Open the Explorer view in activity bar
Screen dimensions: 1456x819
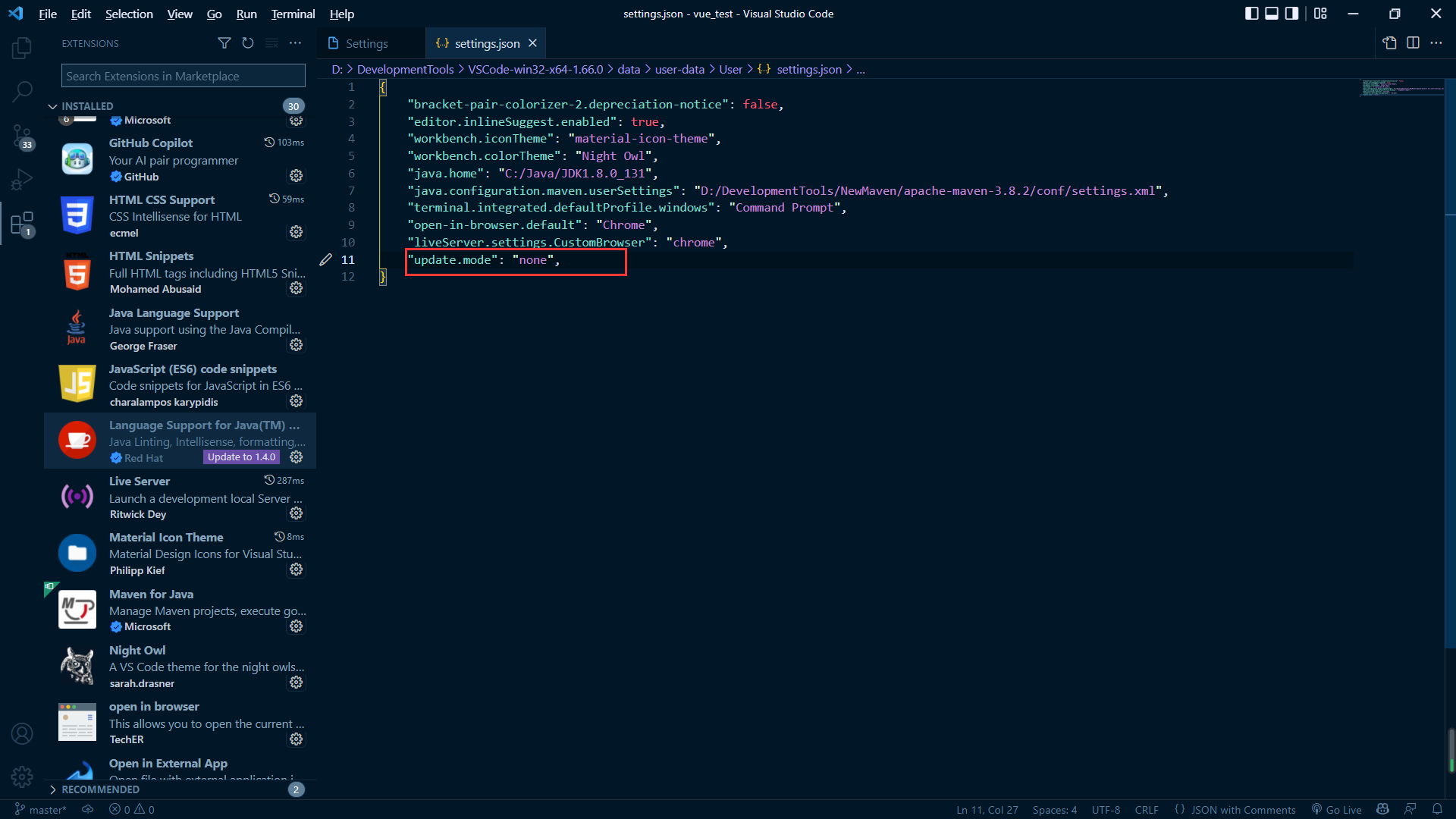pyautogui.click(x=22, y=49)
